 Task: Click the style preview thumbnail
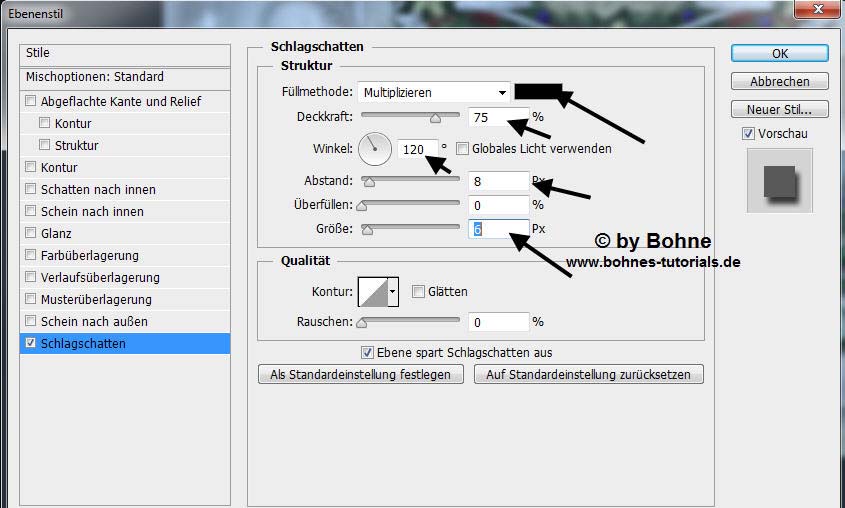[779, 181]
